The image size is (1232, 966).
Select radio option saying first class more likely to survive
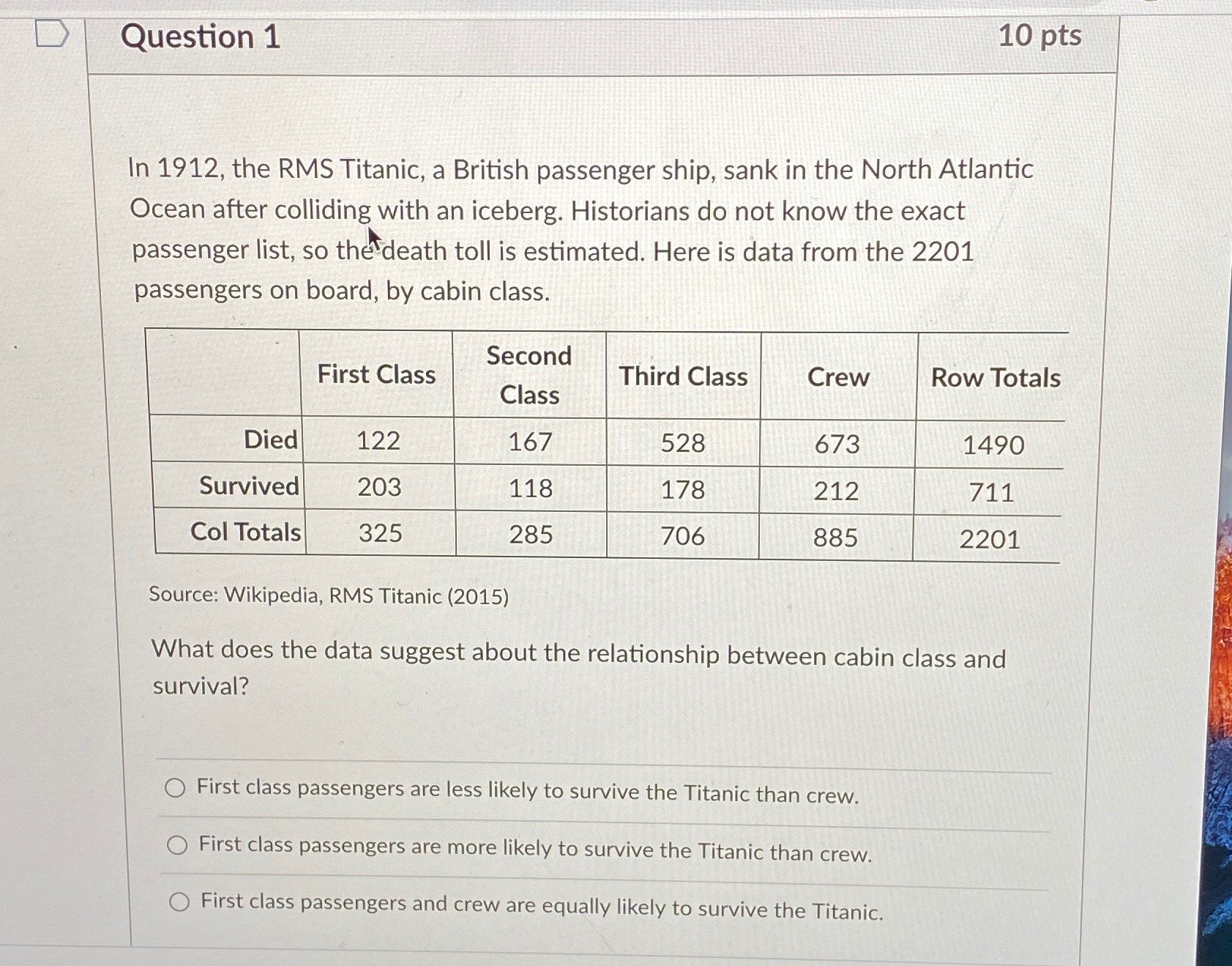pyautogui.click(x=176, y=846)
